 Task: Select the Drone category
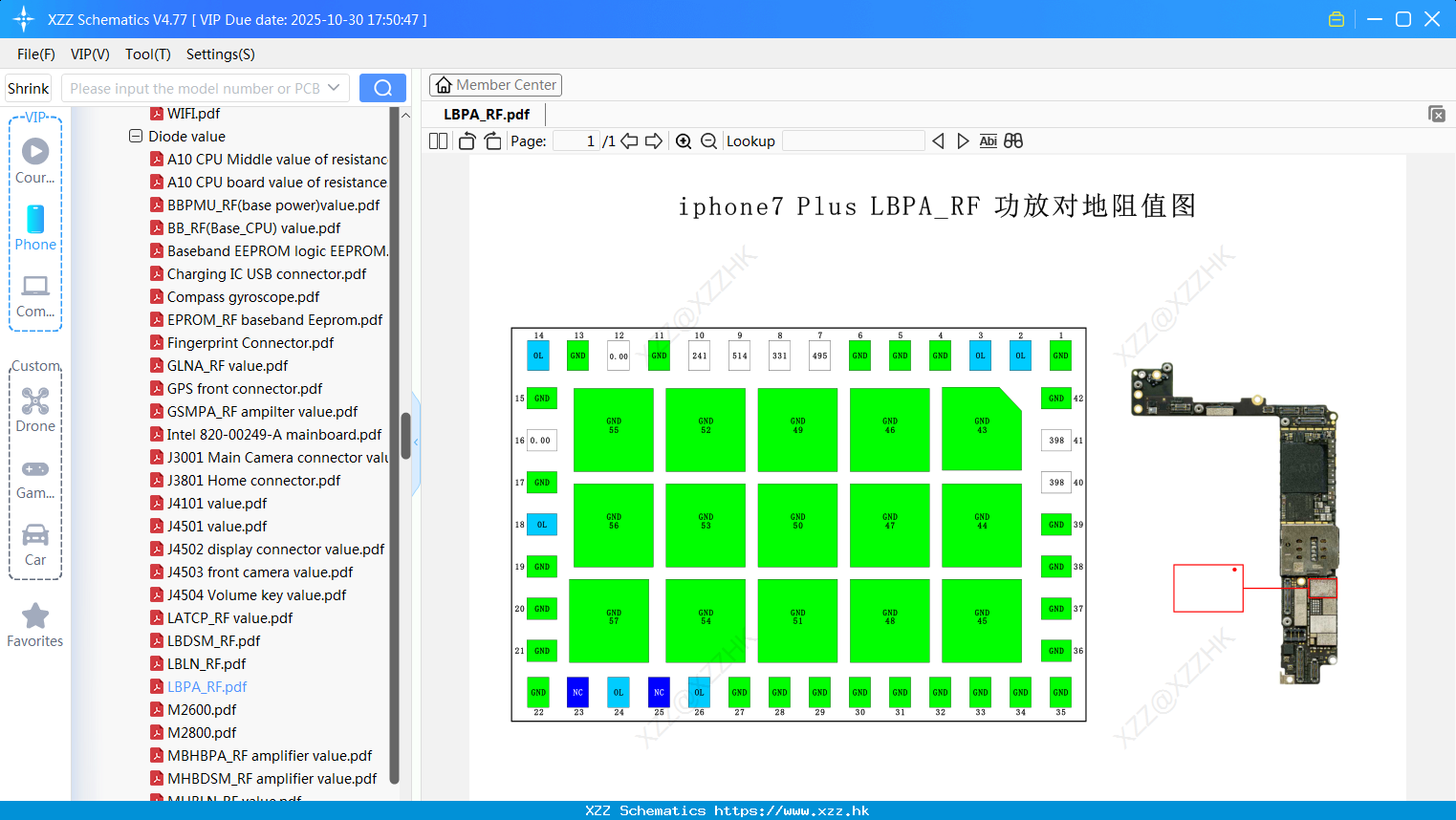pos(35,410)
